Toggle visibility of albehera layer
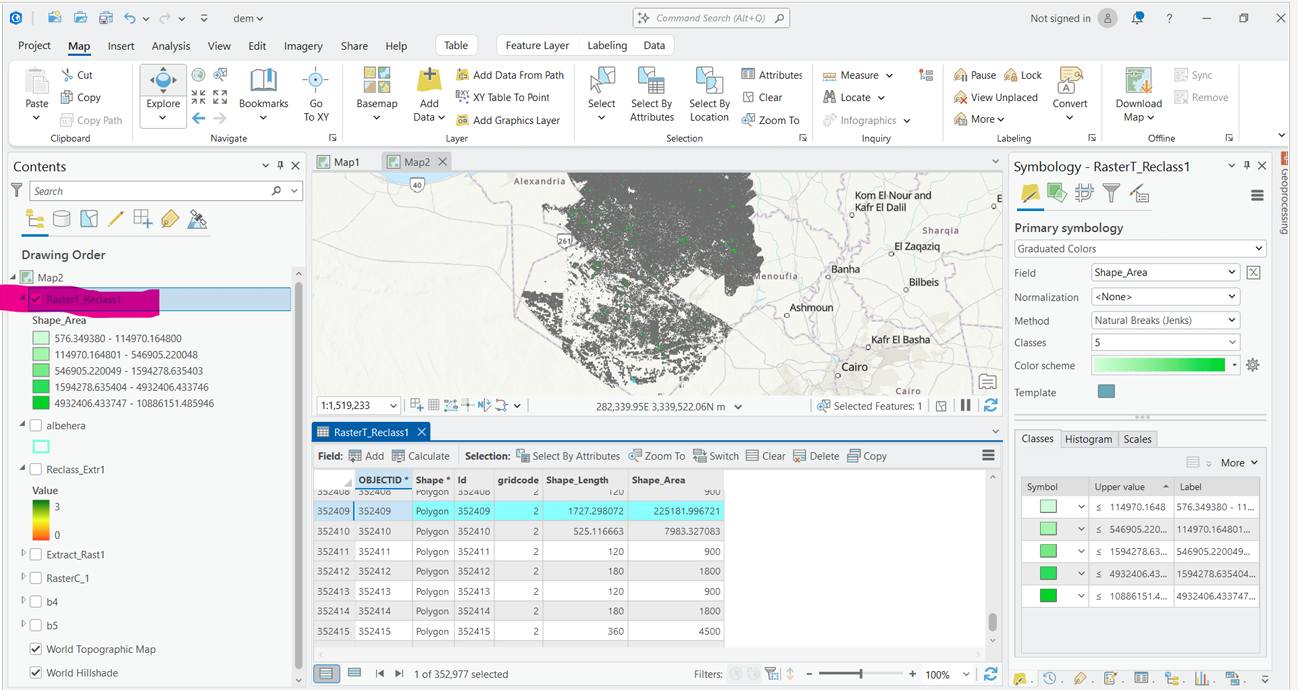The image size is (1298, 690). click(x=37, y=425)
